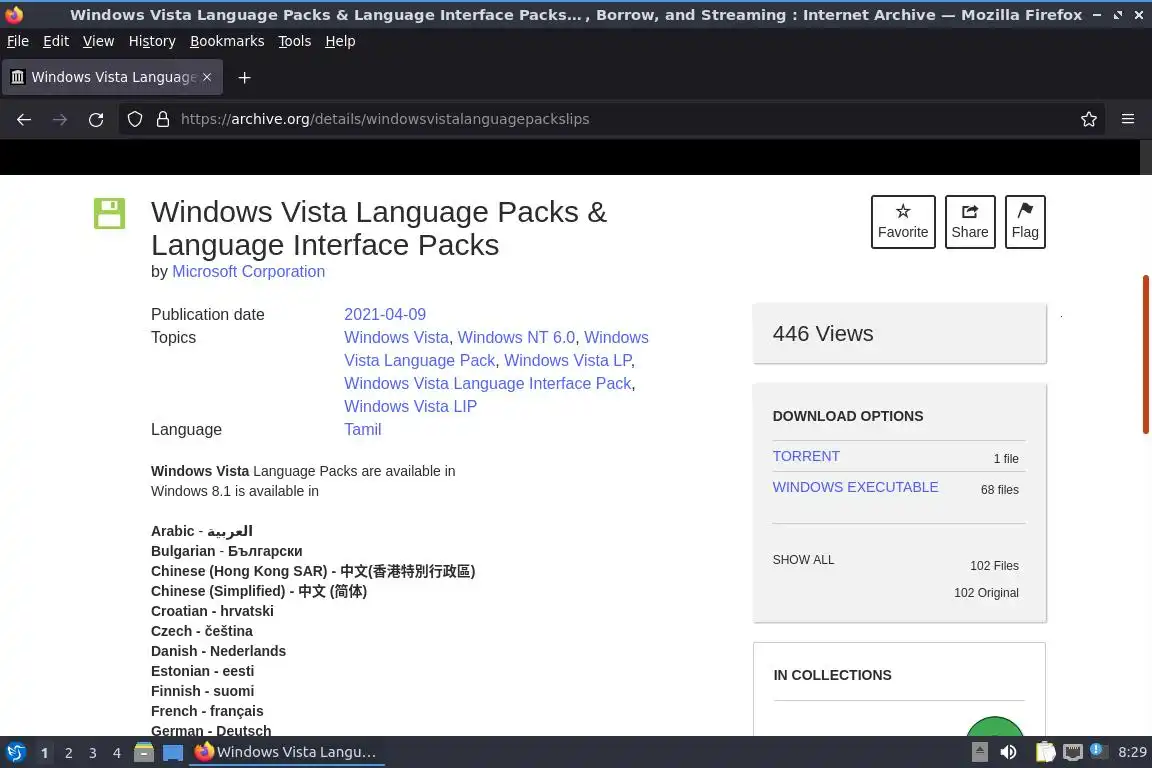Screen dimensions: 1152x768
Task: Click the IN COLLECTIONS heading
Action: point(832,675)
